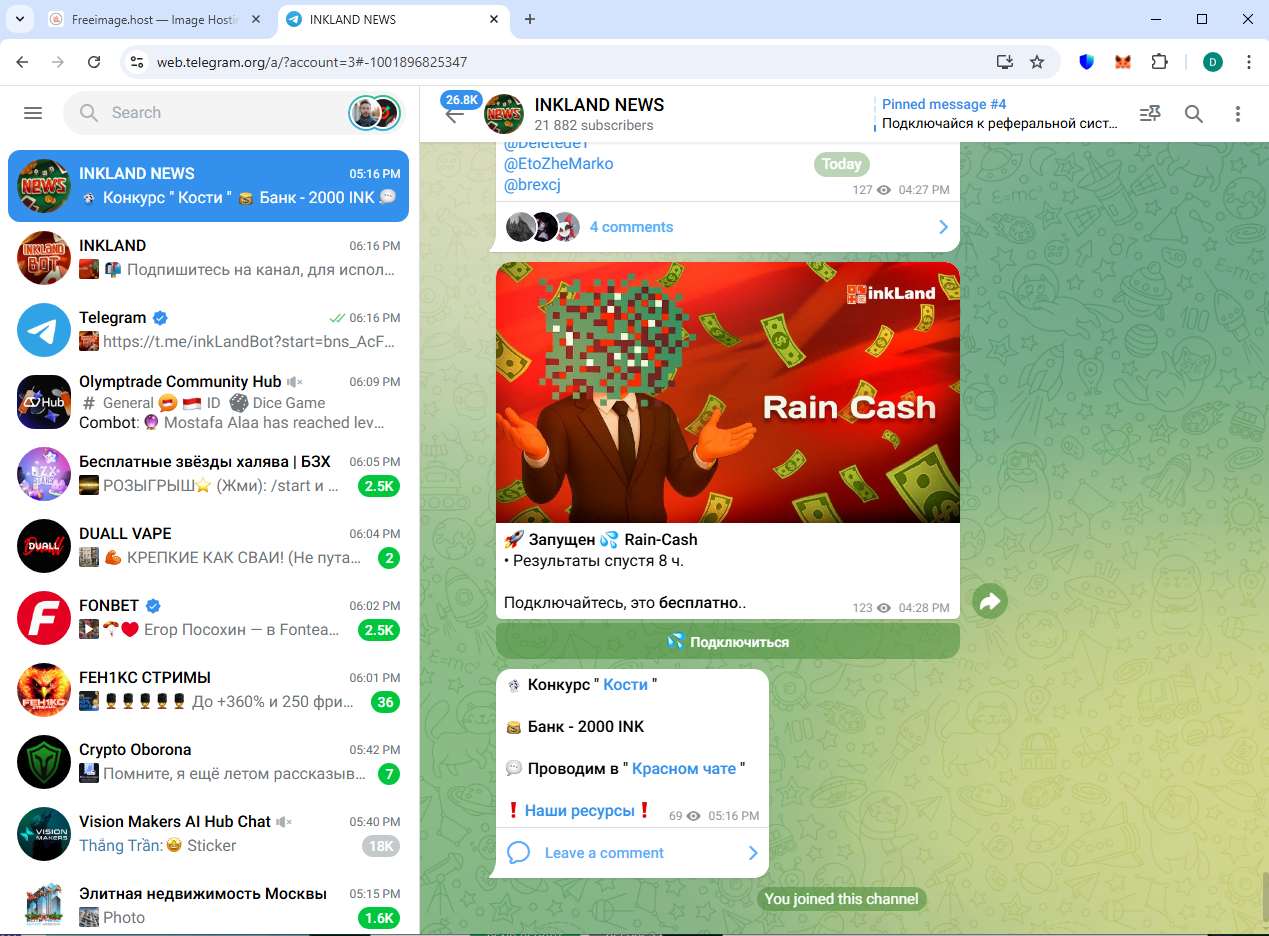Image resolution: width=1269 pixels, height=936 pixels.
Task: Open the Crypto Oborona chat
Action: tap(208, 762)
